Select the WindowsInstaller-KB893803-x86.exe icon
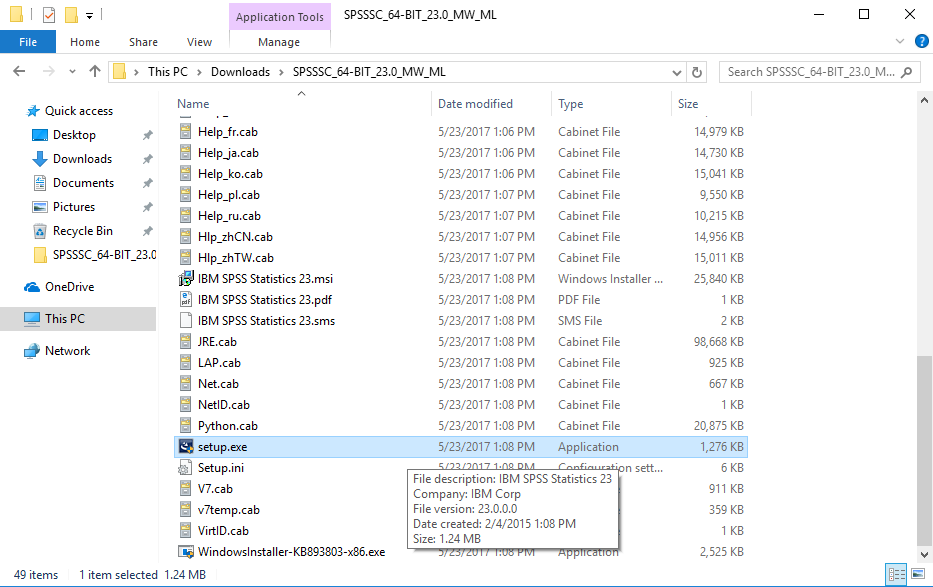 tap(186, 551)
